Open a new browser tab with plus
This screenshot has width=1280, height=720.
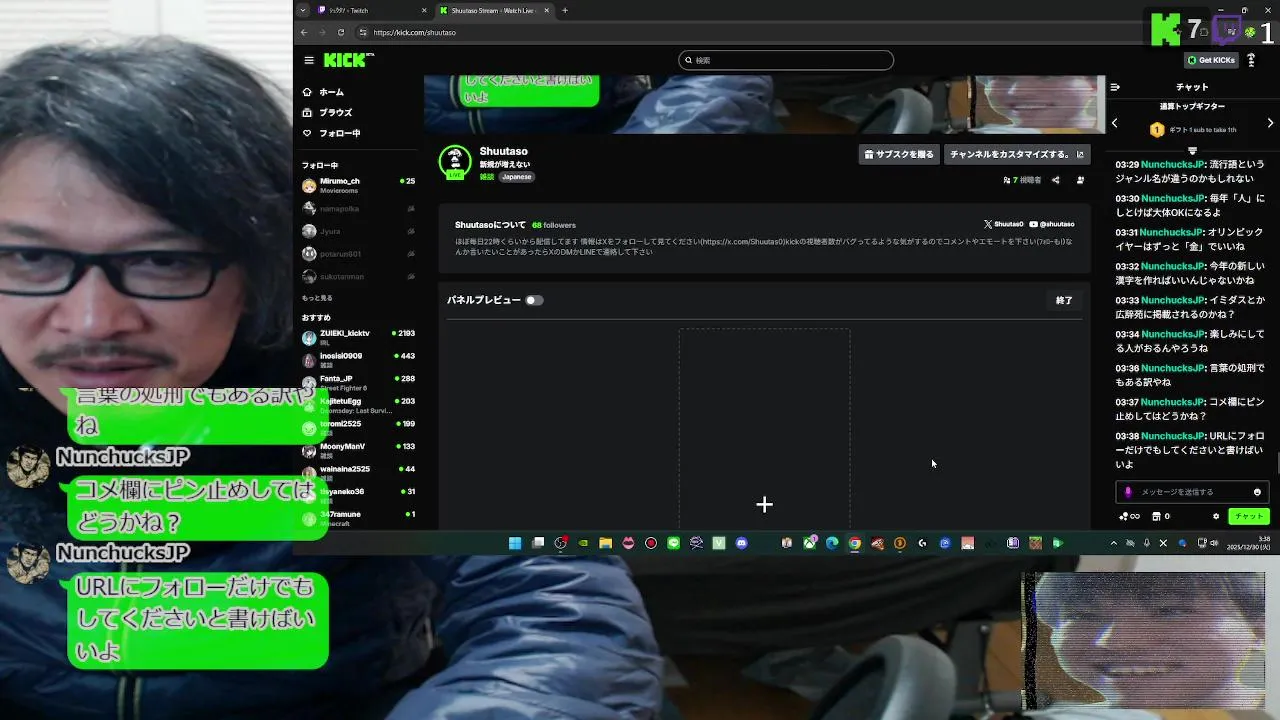coord(565,10)
